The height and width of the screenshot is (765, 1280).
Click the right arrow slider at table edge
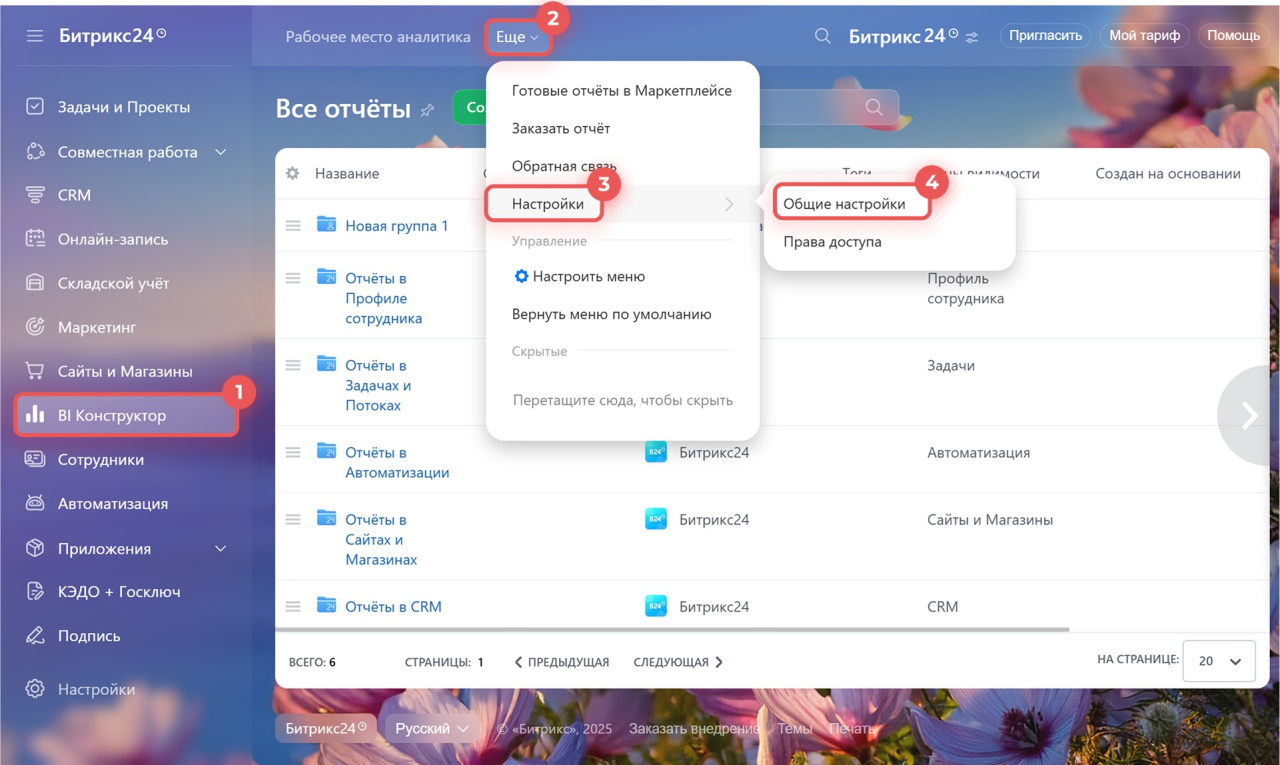[x=1249, y=415]
